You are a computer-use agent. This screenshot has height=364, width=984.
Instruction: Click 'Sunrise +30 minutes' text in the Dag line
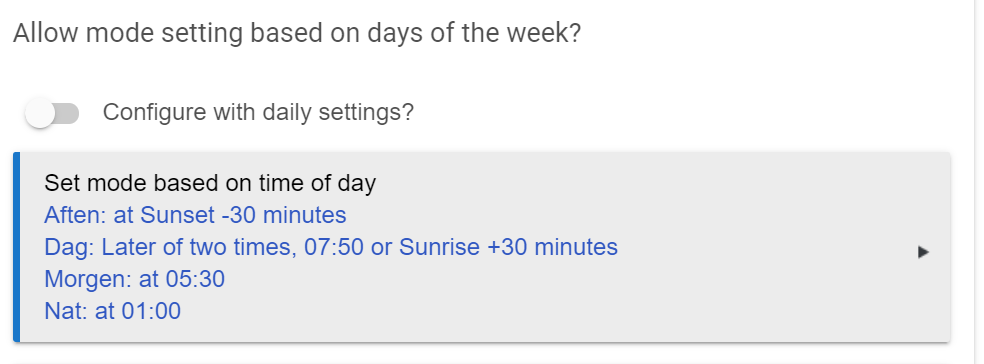coord(508,247)
